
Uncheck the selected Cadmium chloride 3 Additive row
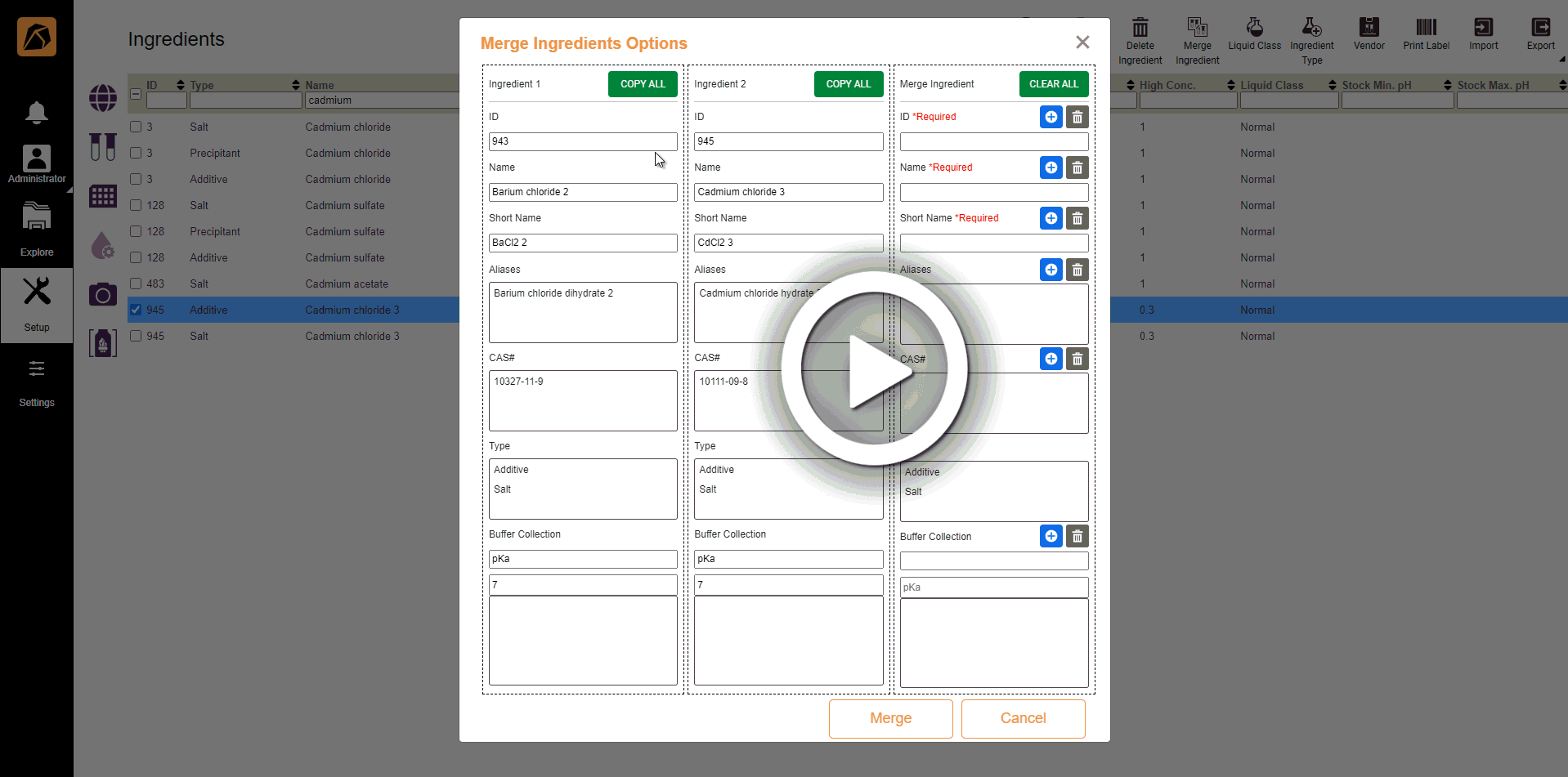pyautogui.click(x=136, y=310)
